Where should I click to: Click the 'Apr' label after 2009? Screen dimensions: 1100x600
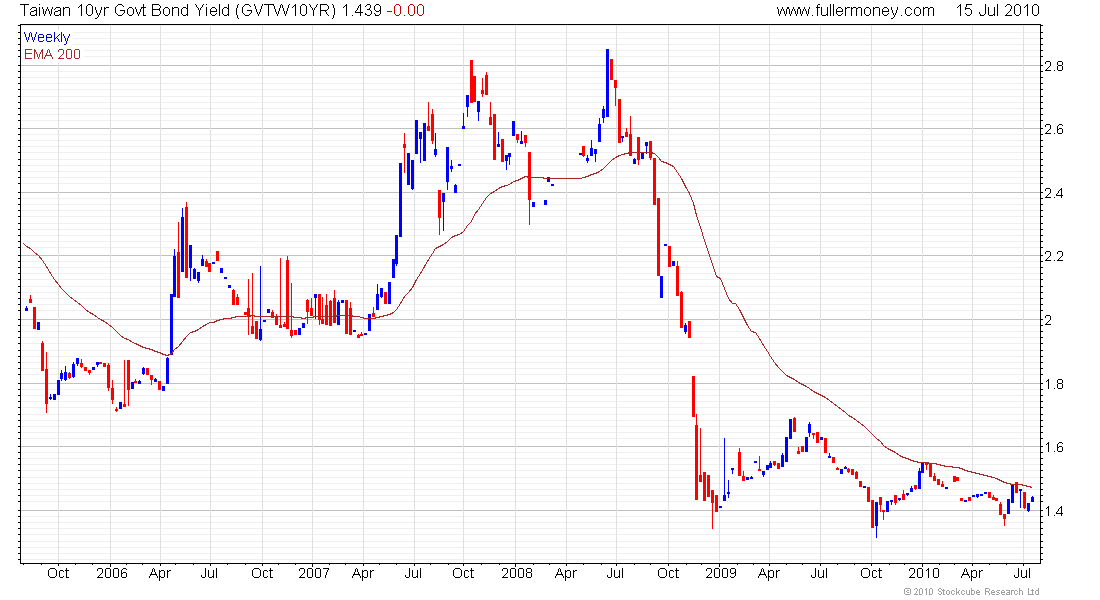(x=769, y=574)
